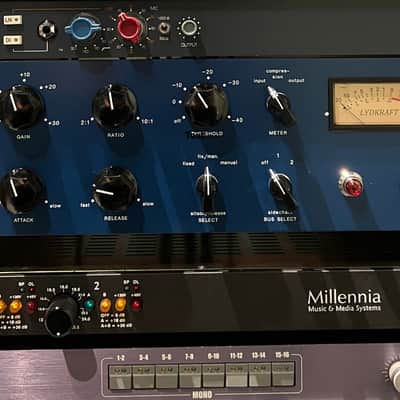The height and width of the screenshot is (400, 400).
Task: Click the Millennia logo text
Action: coord(344,301)
